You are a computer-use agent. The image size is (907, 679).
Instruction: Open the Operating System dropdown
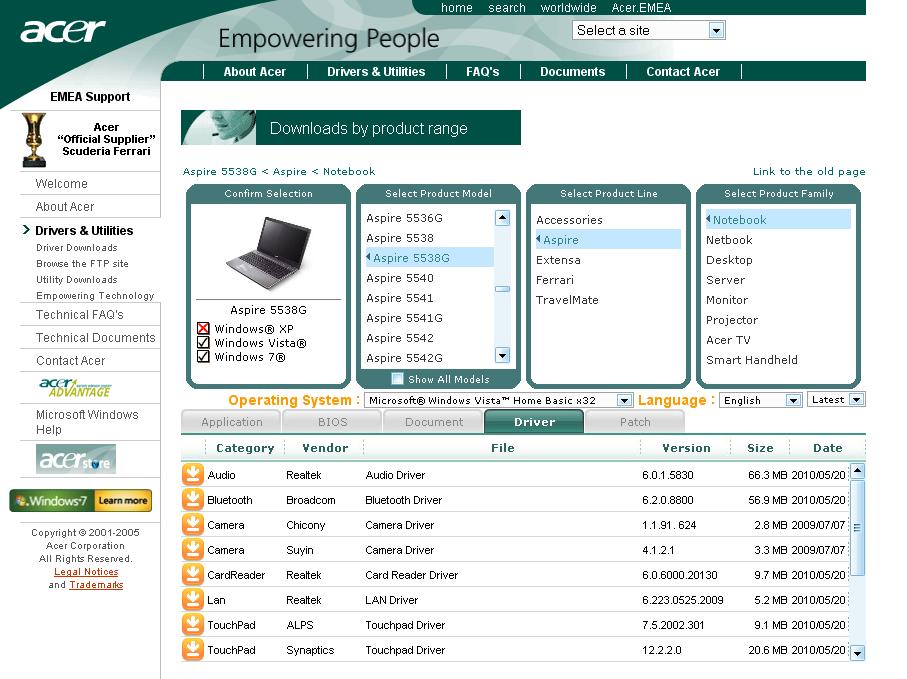[498, 400]
